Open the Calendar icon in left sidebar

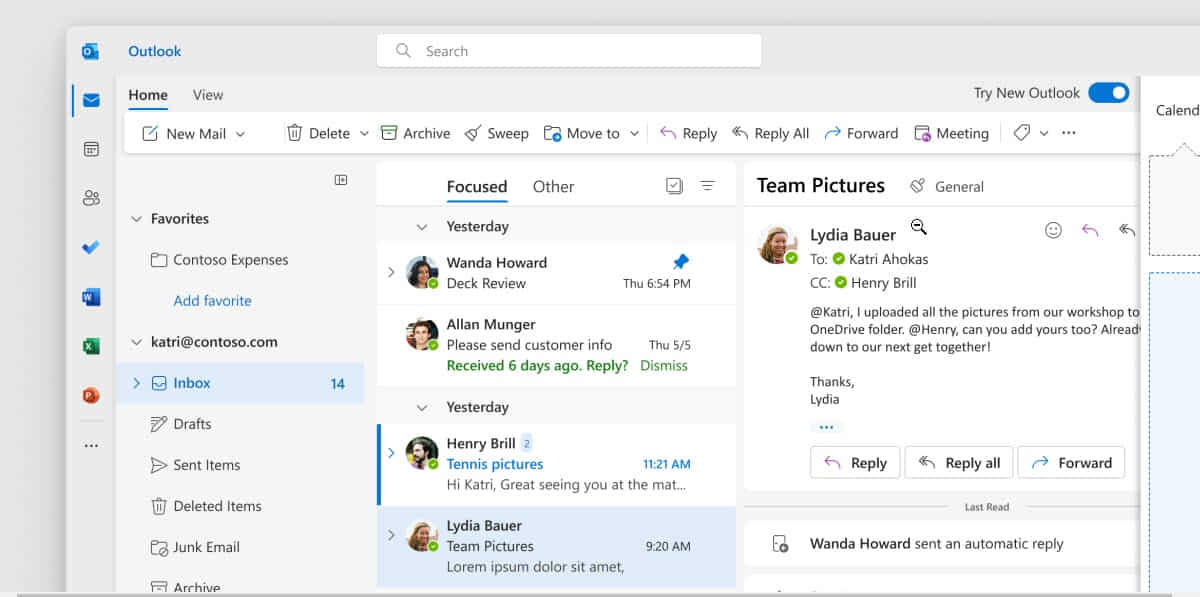click(x=91, y=149)
